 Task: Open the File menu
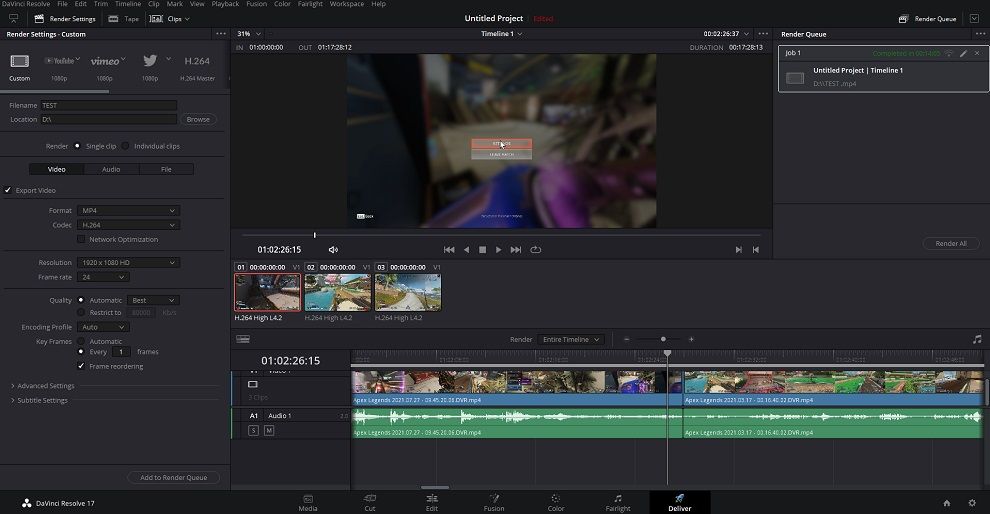coord(63,4)
